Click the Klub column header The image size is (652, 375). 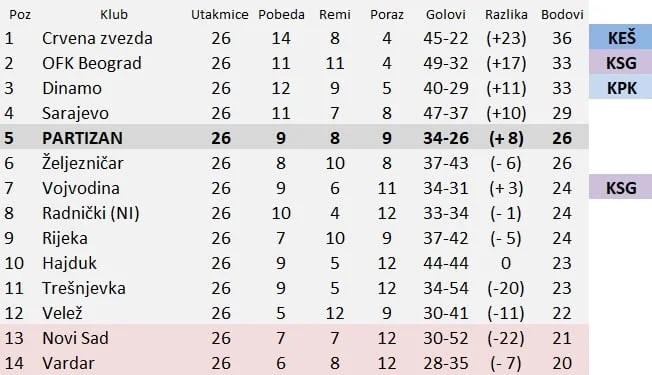114,15
